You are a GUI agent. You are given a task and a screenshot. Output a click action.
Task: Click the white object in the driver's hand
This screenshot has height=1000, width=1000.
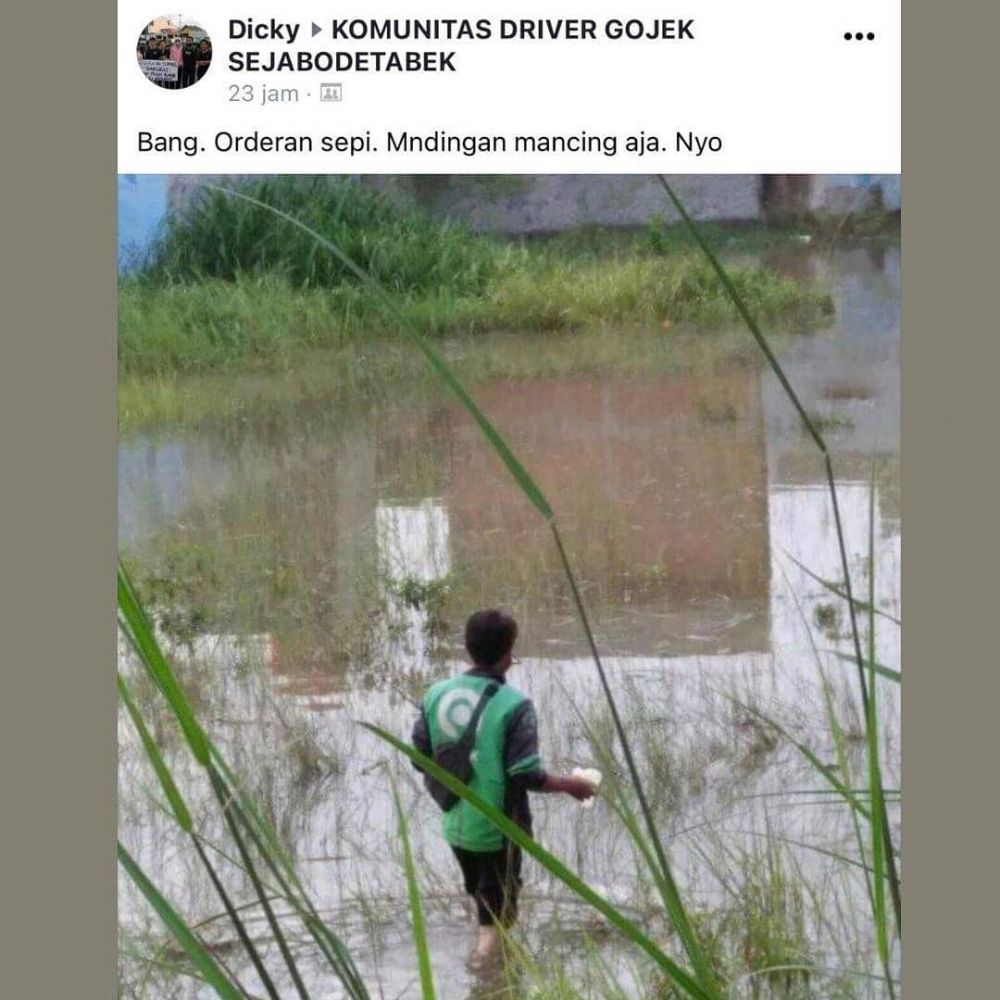click(587, 782)
